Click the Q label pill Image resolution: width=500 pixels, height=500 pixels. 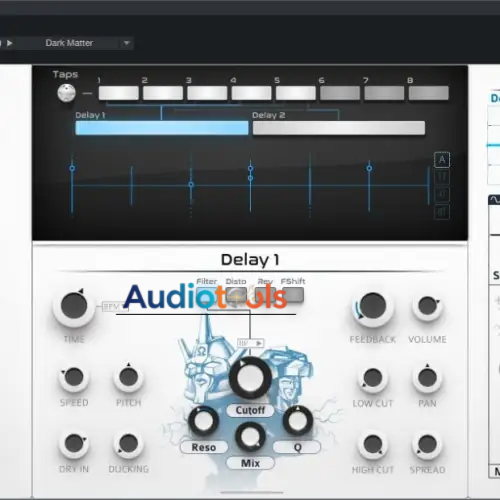tap(297, 447)
